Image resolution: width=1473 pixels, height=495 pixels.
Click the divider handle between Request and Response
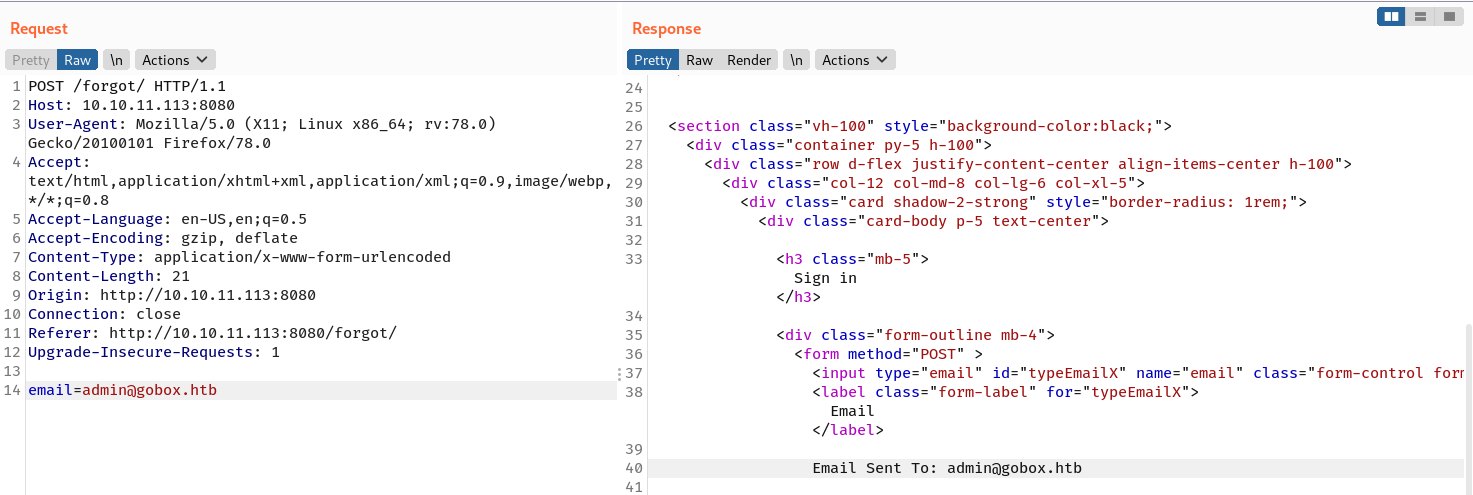coord(620,374)
